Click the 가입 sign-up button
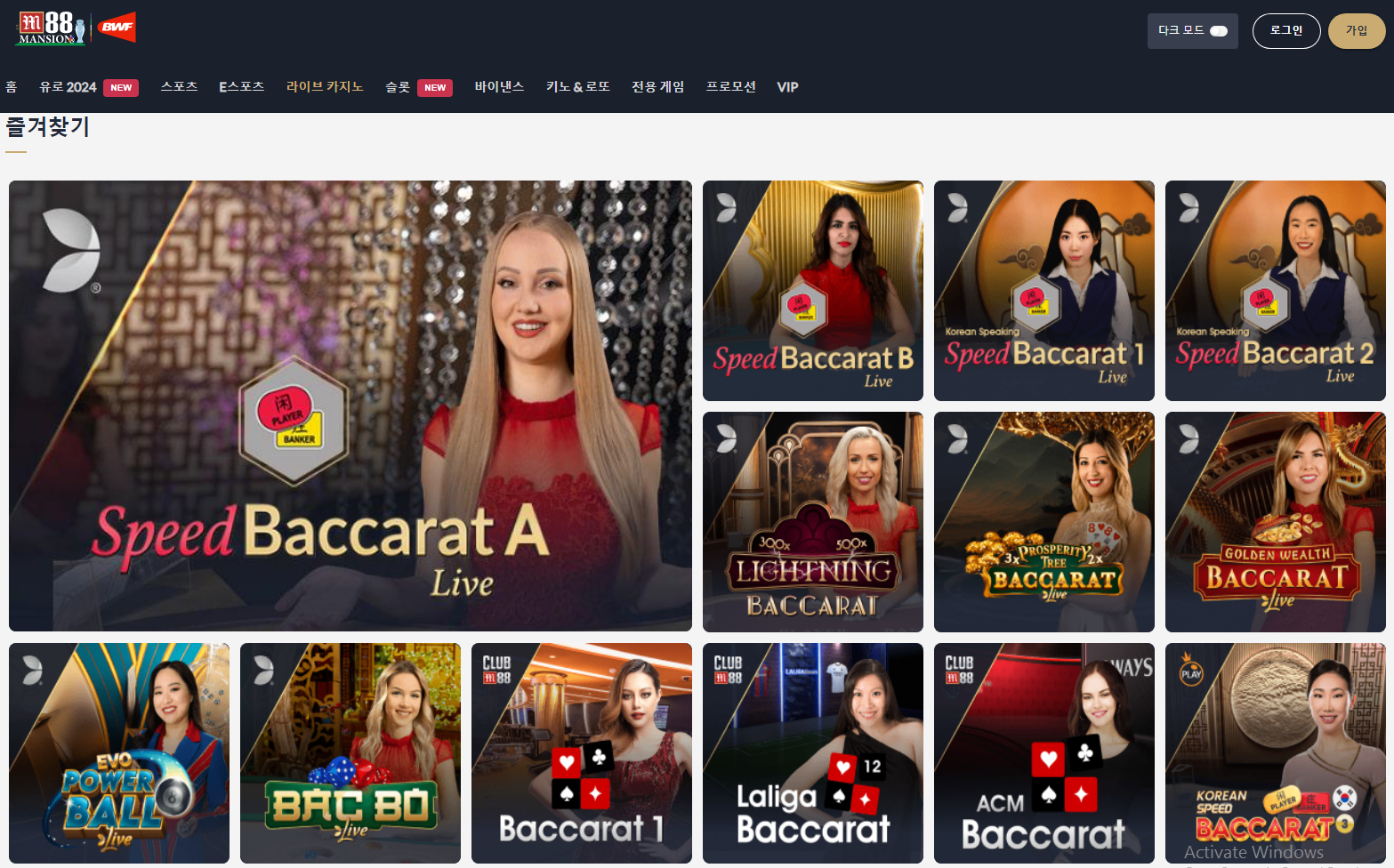The width and height of the screenshot is (1394, 868). click(1357, 31)
